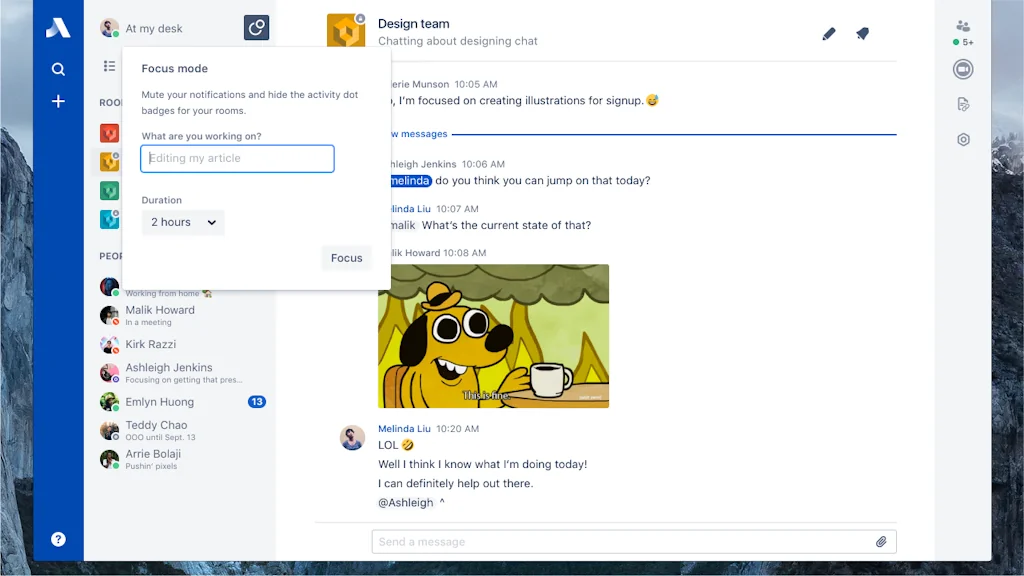Click the plus icon to create something new
The image size is (1024, 576).
coord(58,101)
